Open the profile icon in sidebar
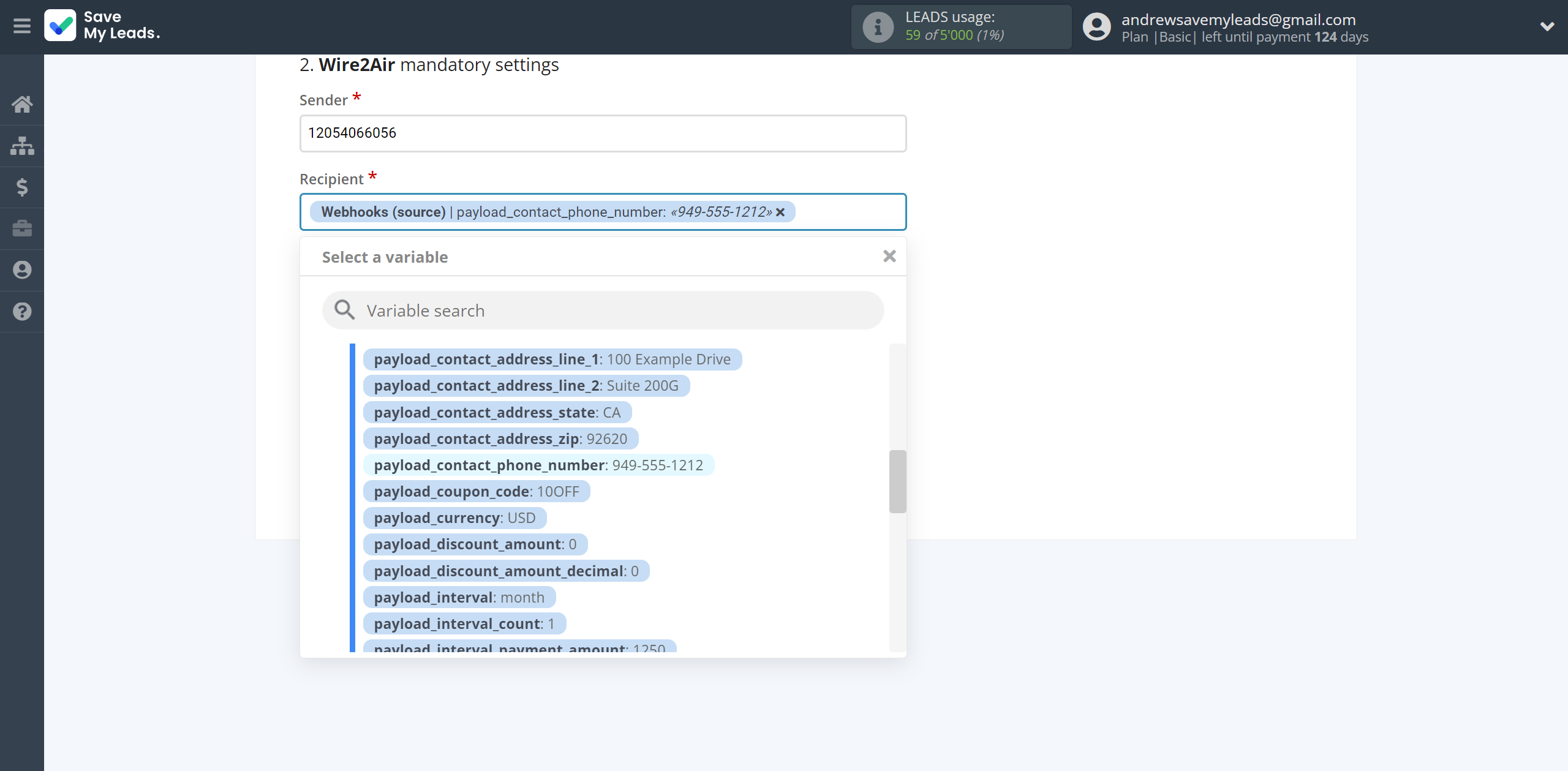Viewport: 1568px width, 771px height. [22, 270]
